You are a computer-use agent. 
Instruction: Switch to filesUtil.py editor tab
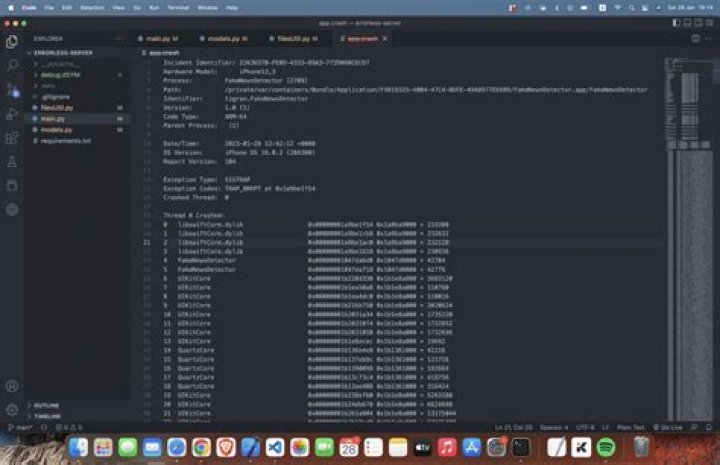294,39
